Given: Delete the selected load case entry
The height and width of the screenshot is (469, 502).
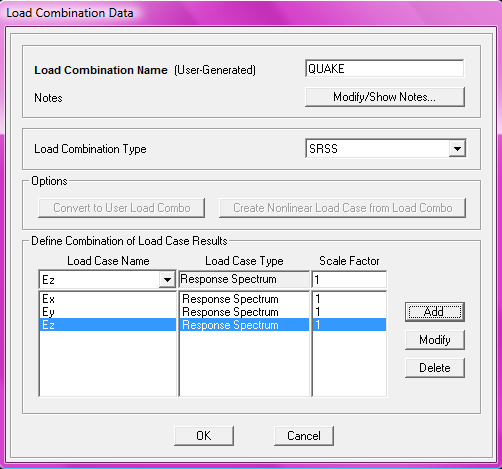Looking at the screenshot, I should (435, 368).
